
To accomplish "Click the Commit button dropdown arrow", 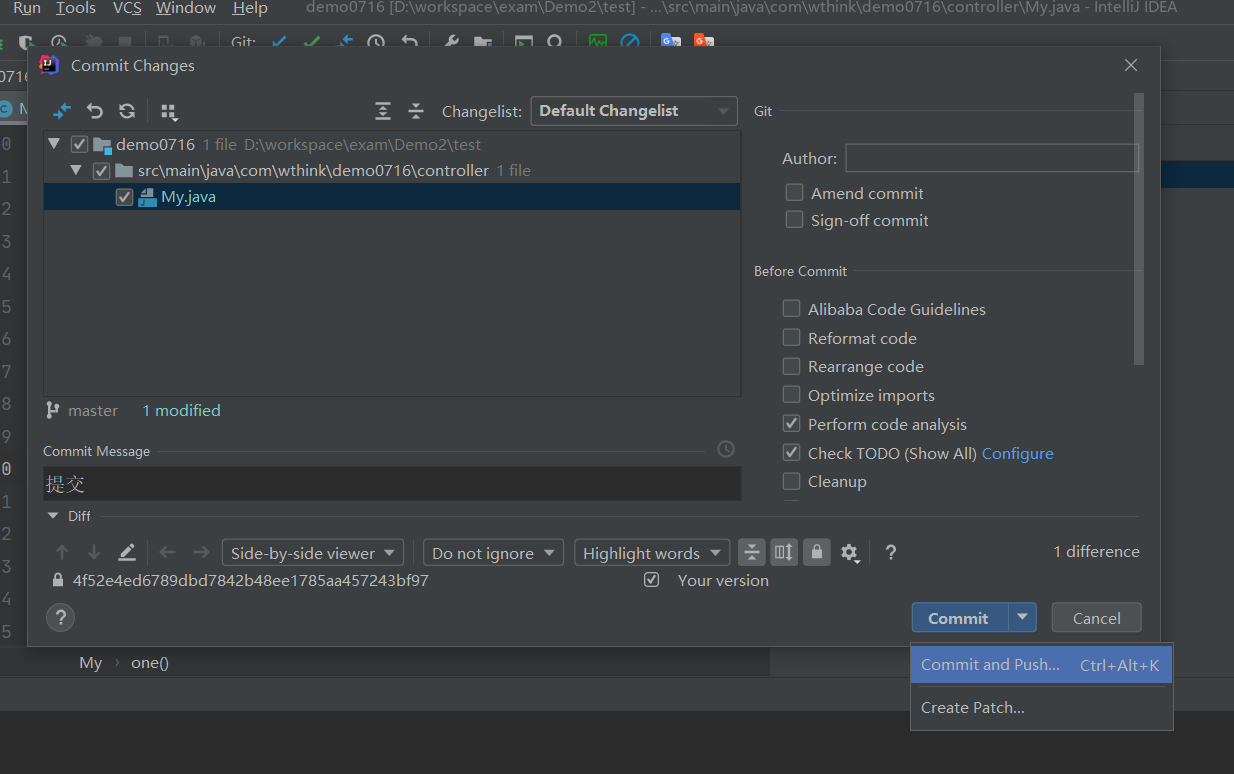I will [1022, 617].
